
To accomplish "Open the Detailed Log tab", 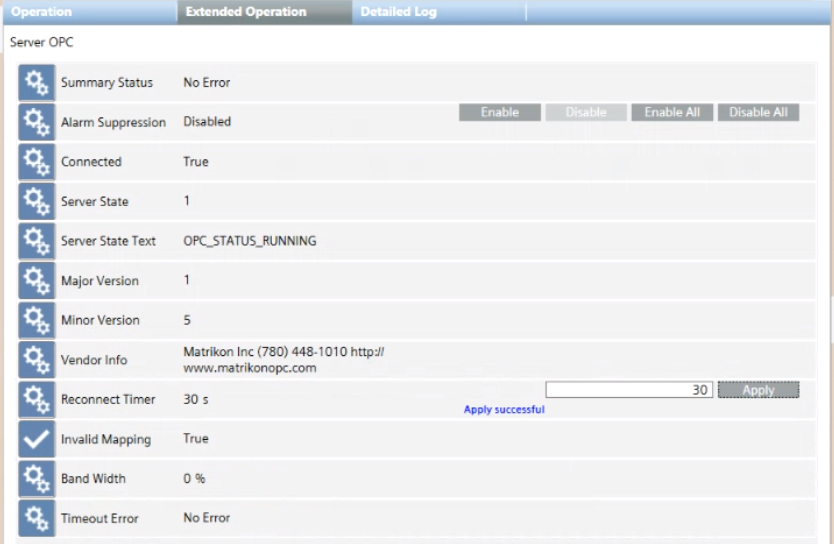I will [x=398, y=12].
